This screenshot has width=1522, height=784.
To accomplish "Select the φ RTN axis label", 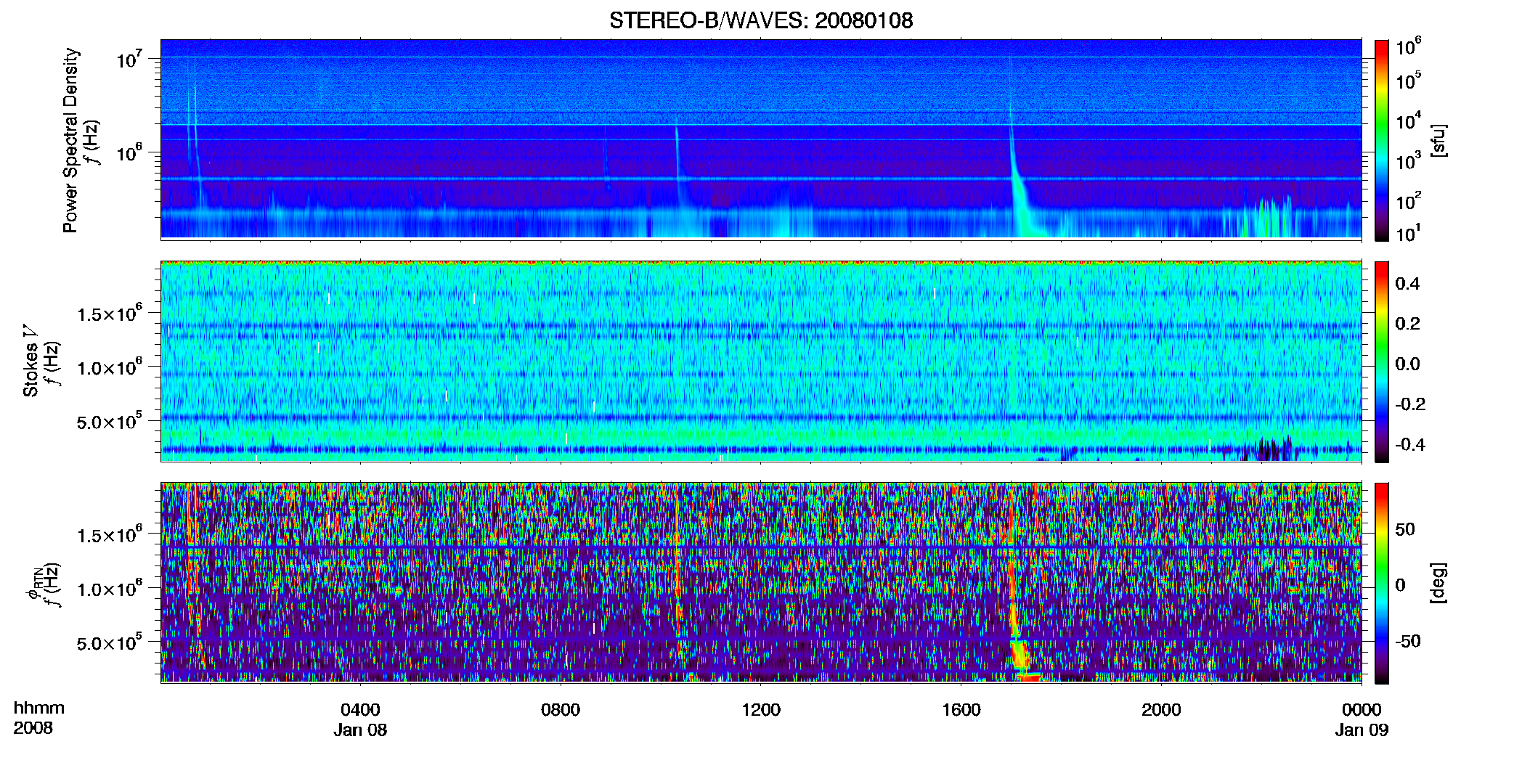I will (x=33, y=583).
